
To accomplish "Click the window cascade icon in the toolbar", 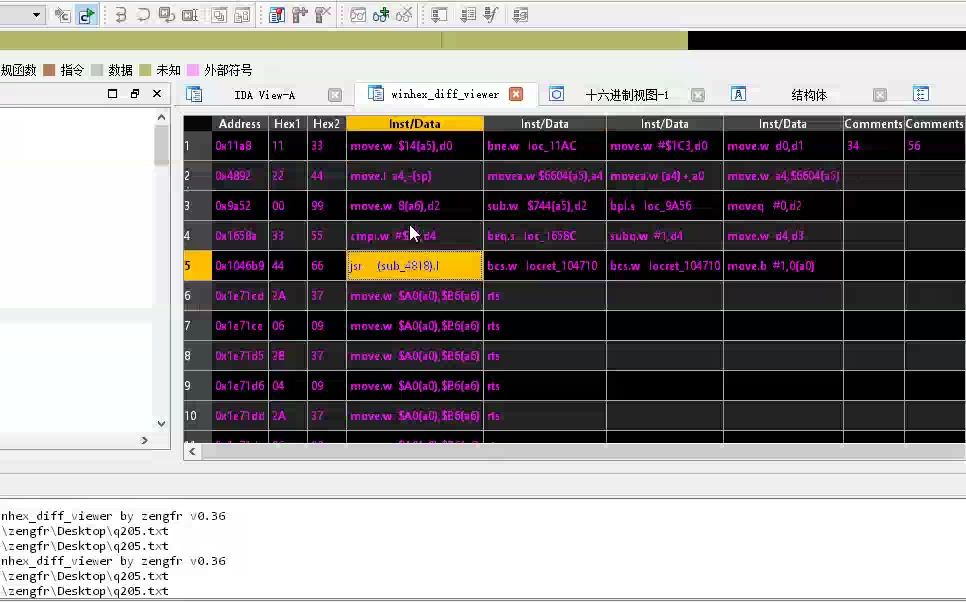I will [x=217, y=14].
